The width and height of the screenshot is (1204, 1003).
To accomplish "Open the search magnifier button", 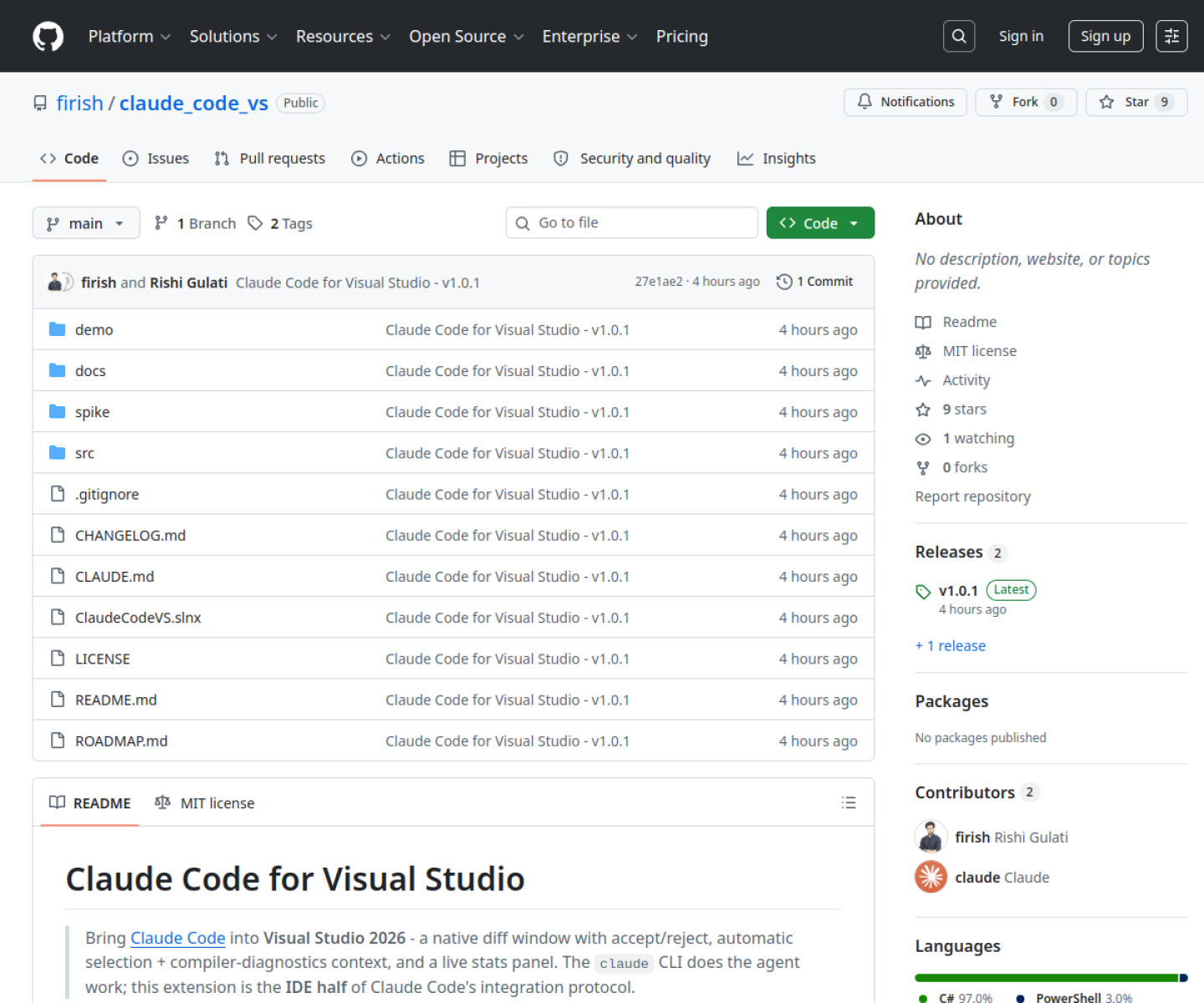I will (x=959, y=36).
